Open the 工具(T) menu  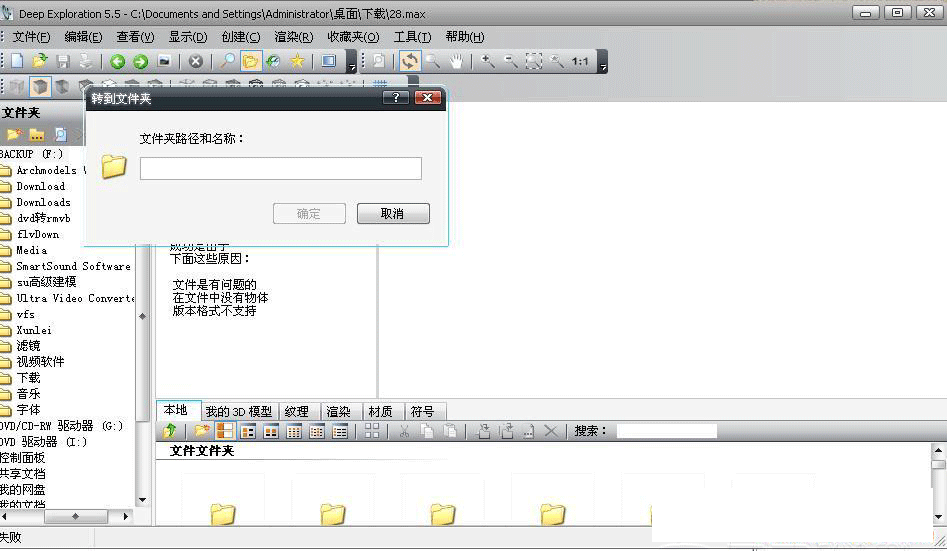click(413, 37)
